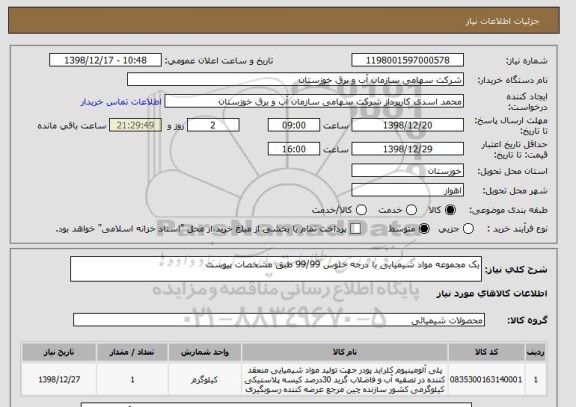Click the response deadline time 09:00 field
576x407 pixels.
tap(294, 125)
